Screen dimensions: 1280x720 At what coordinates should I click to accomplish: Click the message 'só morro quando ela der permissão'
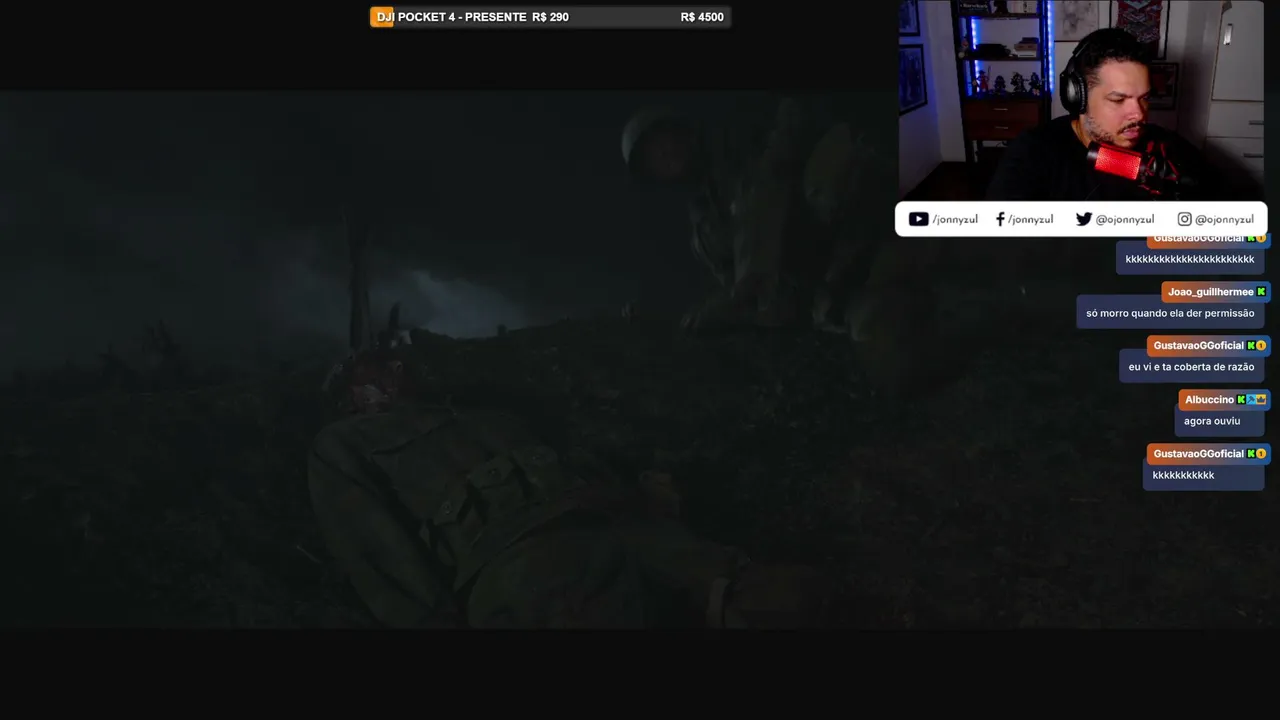tap(1170, 314)
